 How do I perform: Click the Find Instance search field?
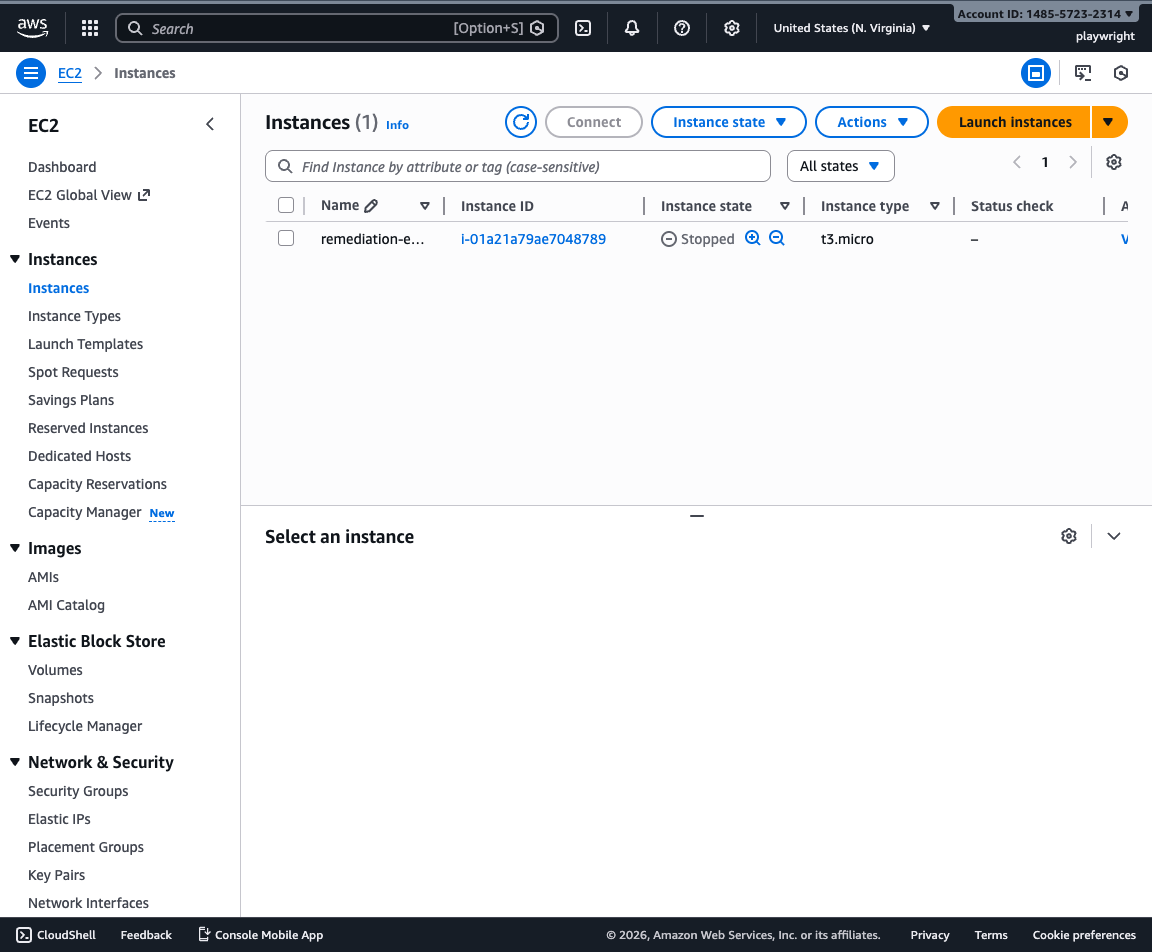click(x=518, y=166)
